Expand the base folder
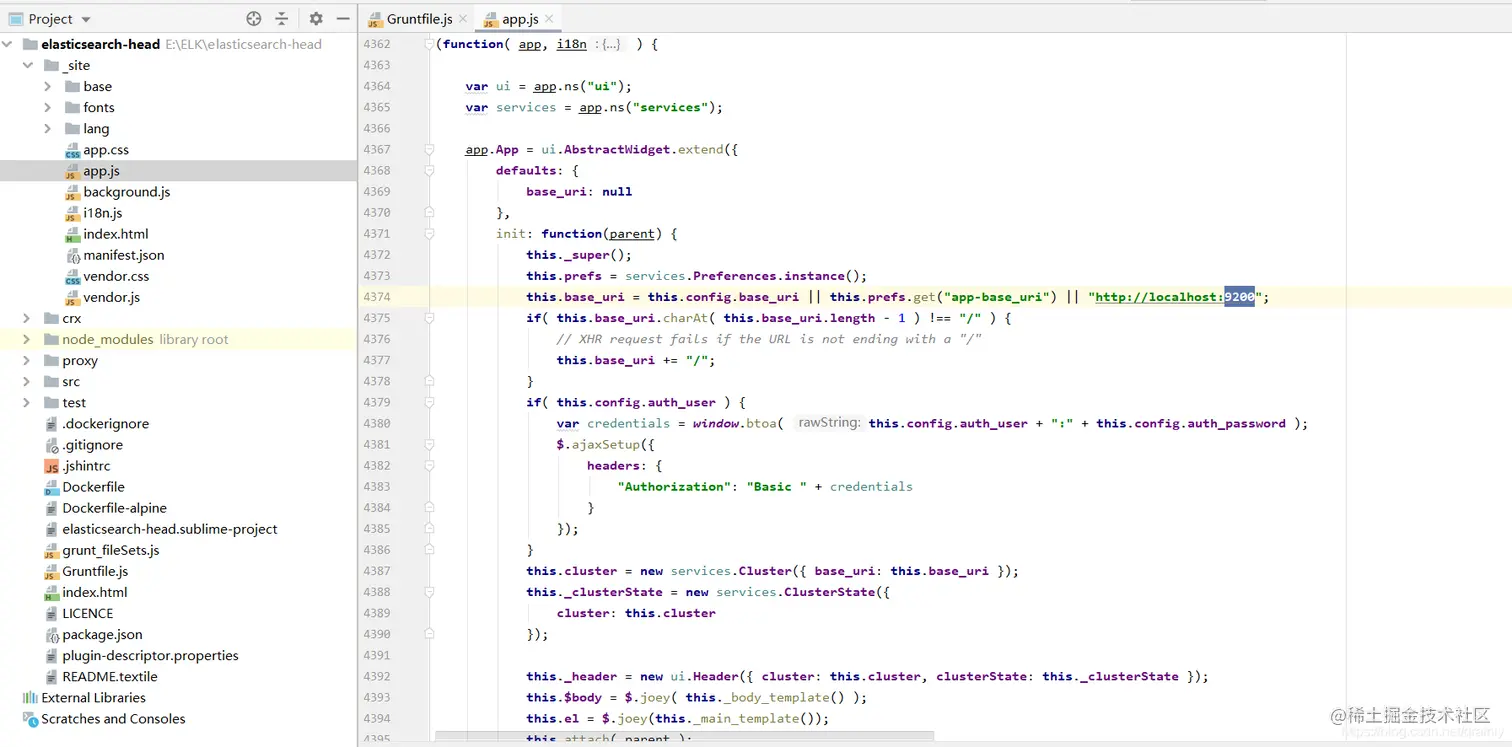Viewport: 1512px width, 747px height. pyautogui.click(x=48, y=86)
